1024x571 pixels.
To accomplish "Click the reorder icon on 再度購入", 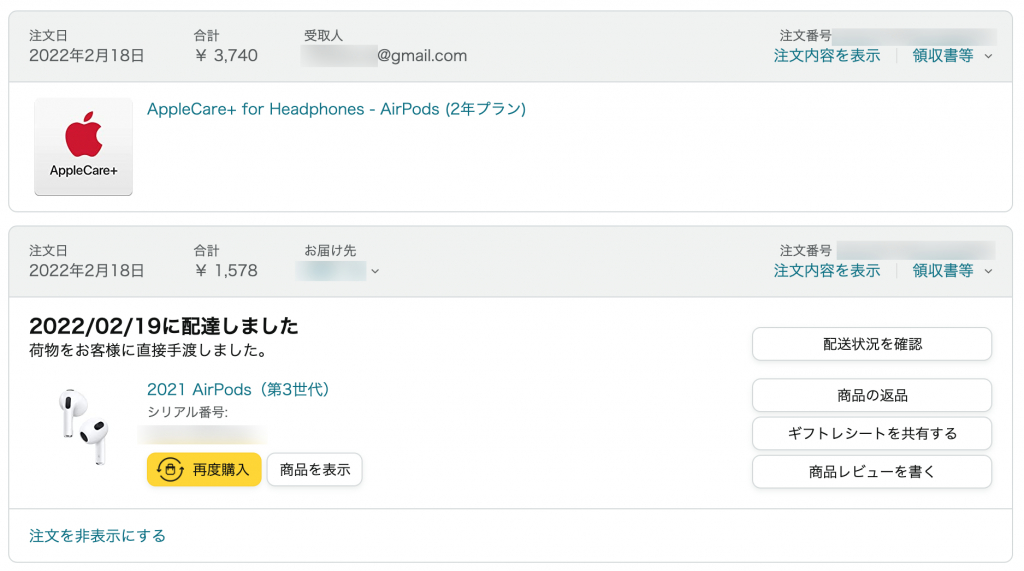I will tap(170, 469).
